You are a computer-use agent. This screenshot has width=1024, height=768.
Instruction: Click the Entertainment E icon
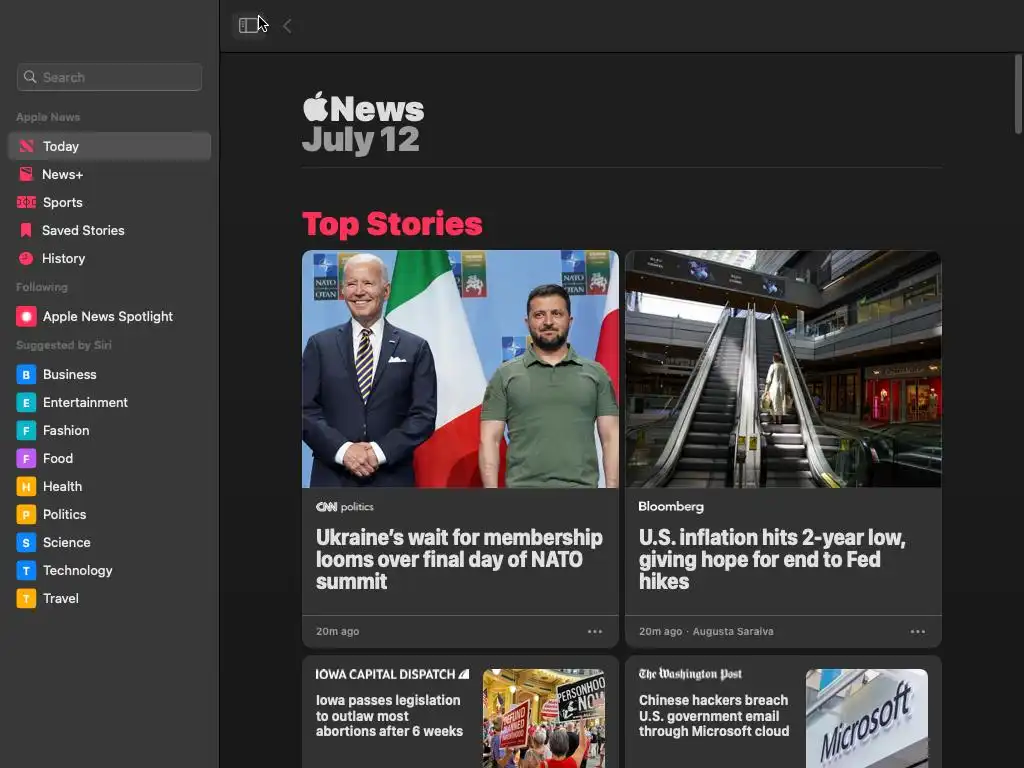pyautogui.click(x=26, y=403)
